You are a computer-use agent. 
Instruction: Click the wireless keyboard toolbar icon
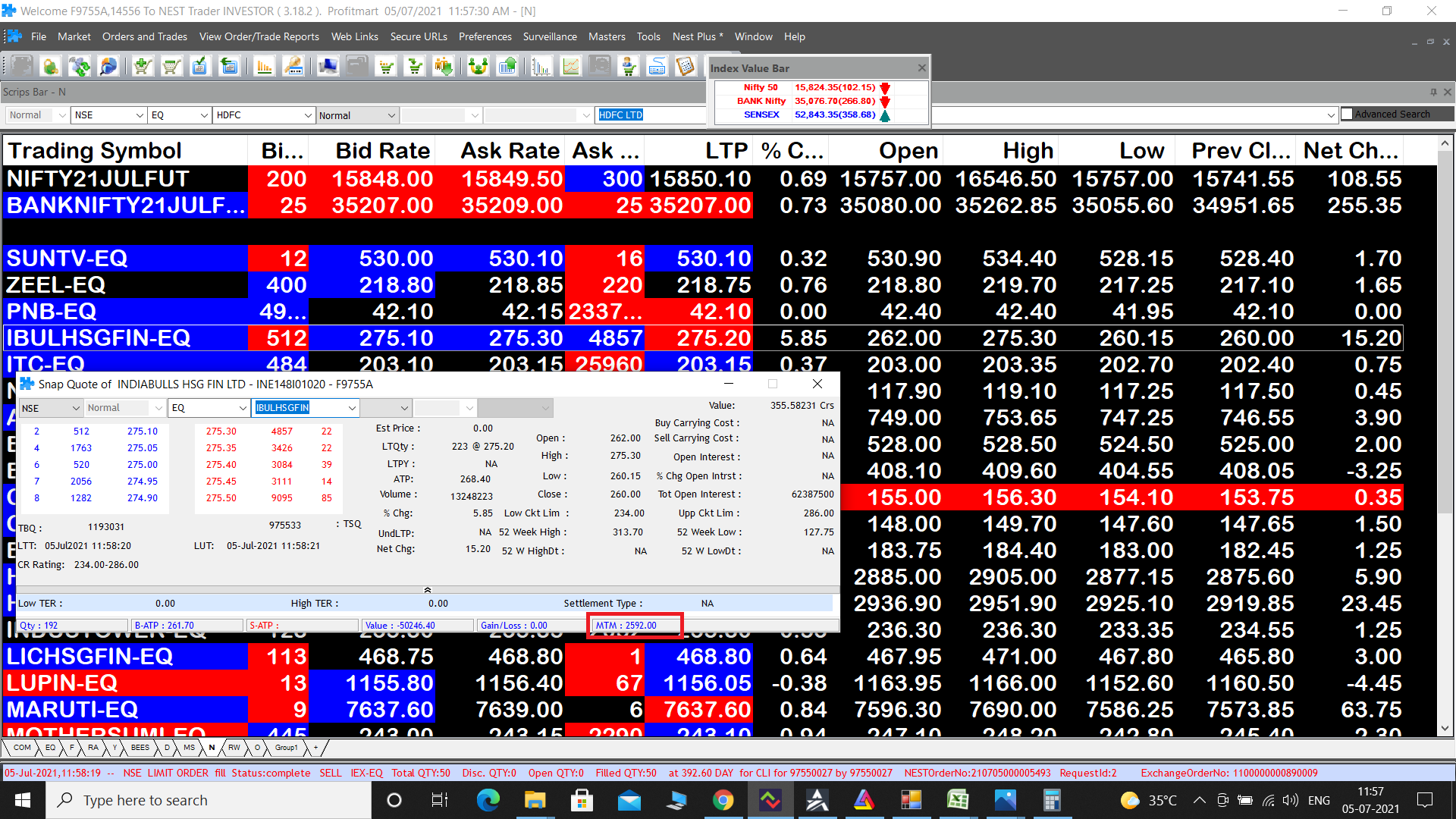point(657,67)
